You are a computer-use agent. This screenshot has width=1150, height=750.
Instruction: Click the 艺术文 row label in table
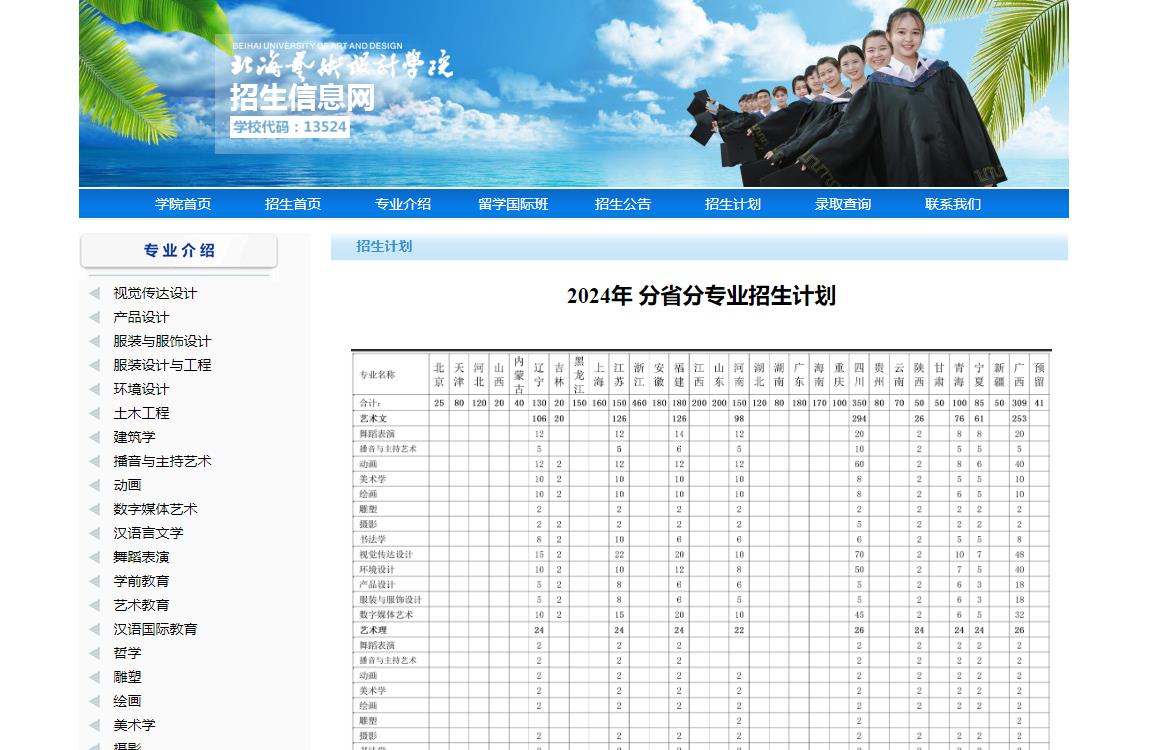pyautogui.click(x=373, y=419)
